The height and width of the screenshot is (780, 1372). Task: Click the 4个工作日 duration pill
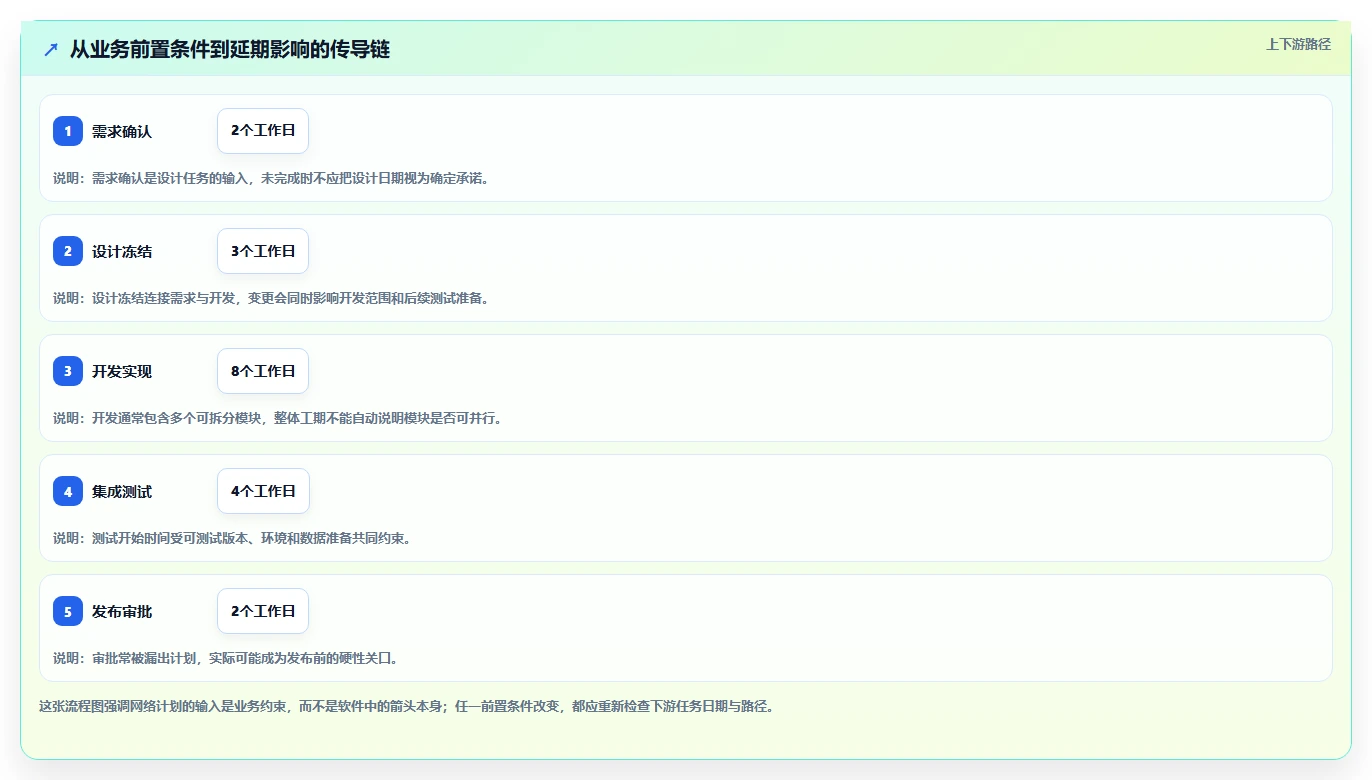tap(263, 491)
